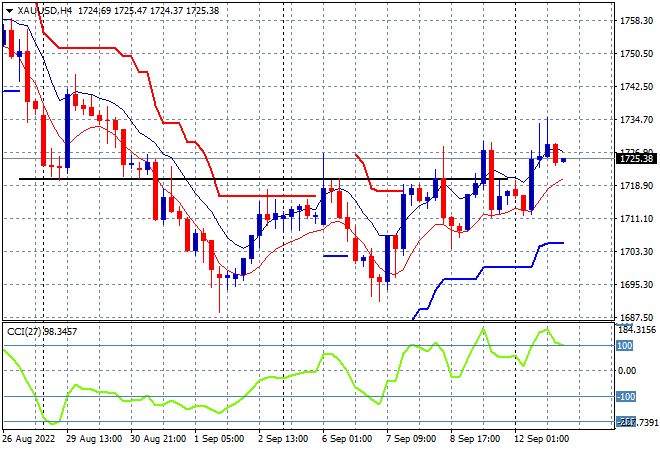Image resolution: width=660 pixels, height=450 pixels.
Task: Click the 26 Aug 2022 date label
Action: point(29,439)
